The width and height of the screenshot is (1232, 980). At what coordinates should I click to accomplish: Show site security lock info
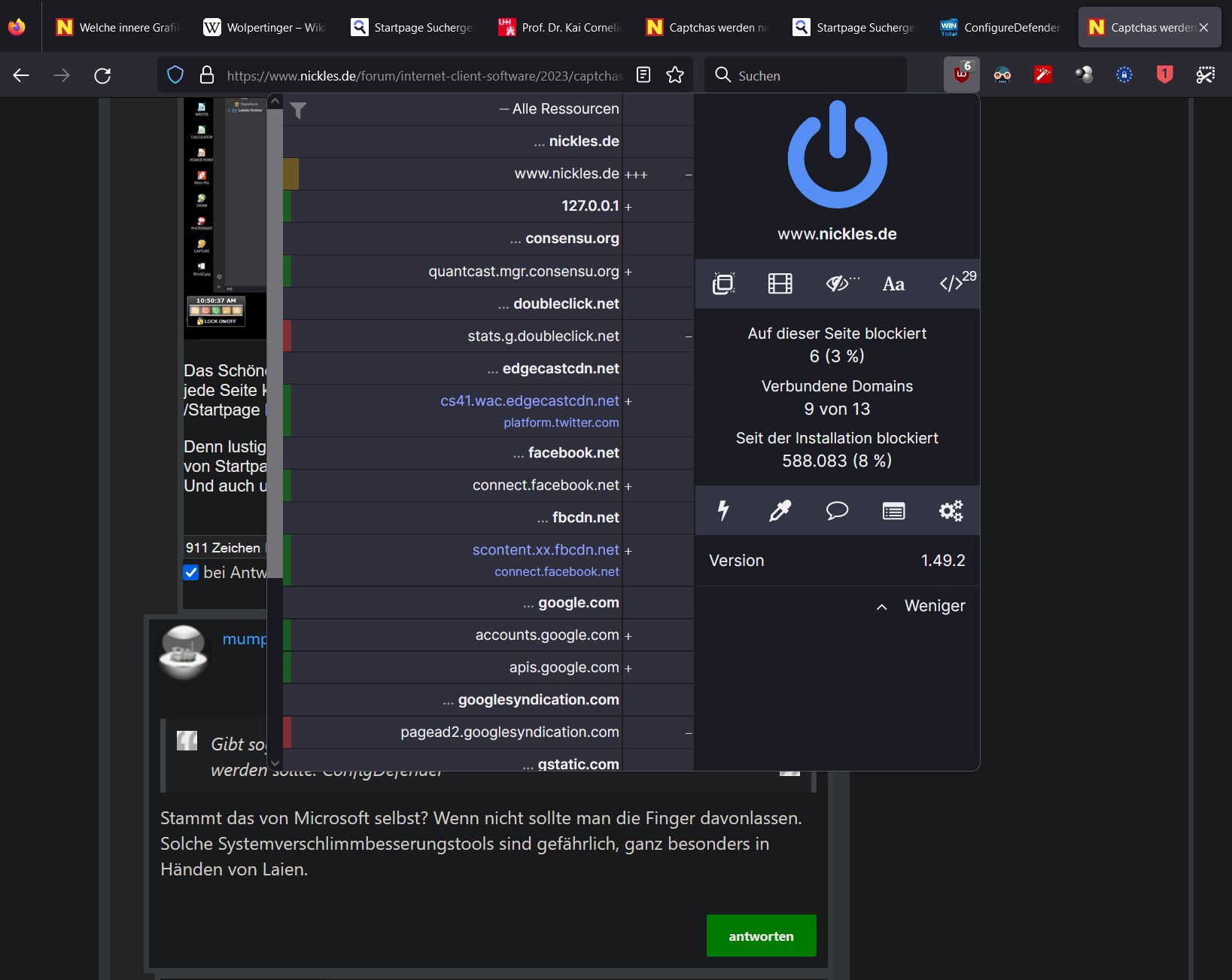click(206, 75)
